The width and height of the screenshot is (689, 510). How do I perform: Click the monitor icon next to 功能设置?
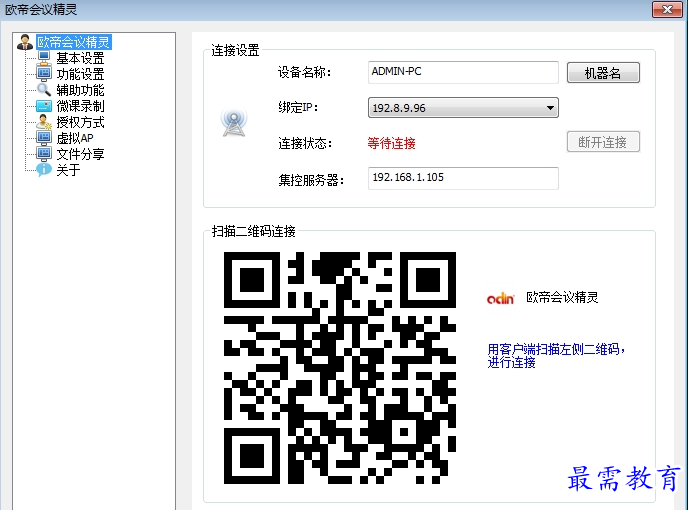coord(44,74)
